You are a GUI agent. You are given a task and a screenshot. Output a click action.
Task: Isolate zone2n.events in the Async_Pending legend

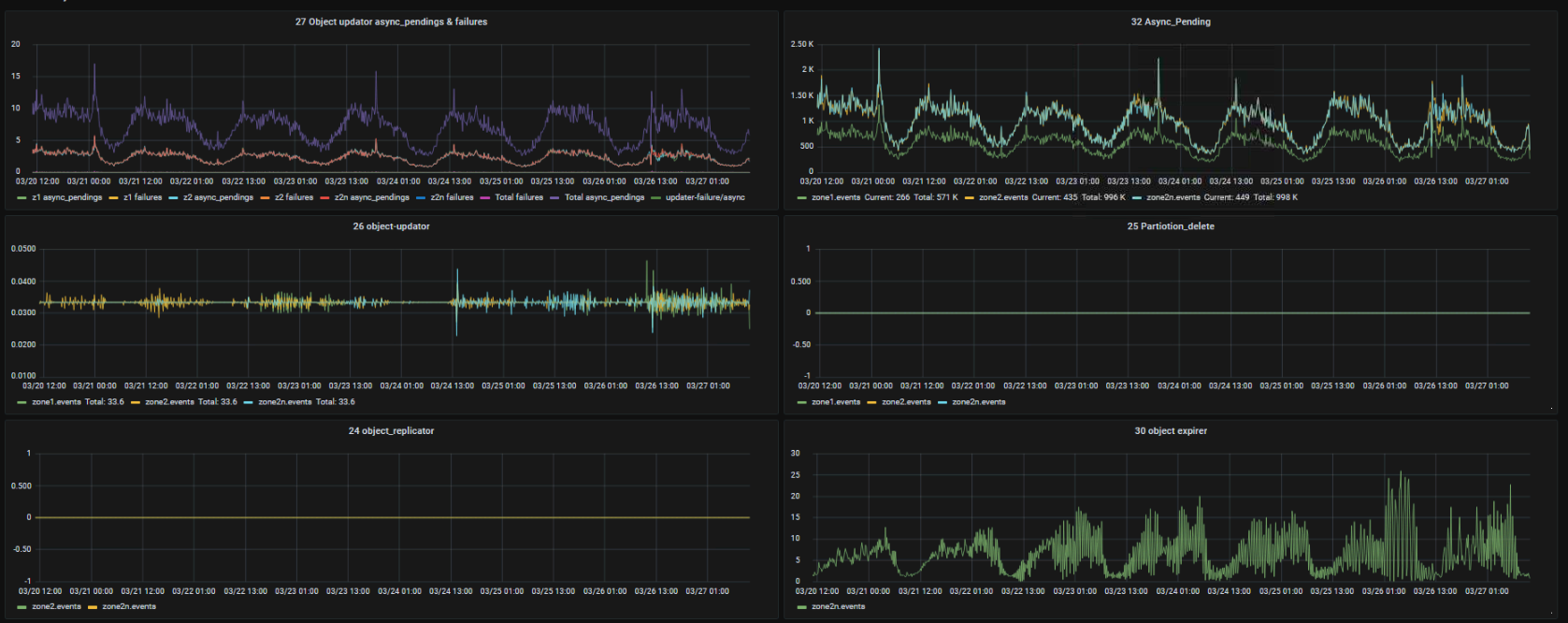(x=1172, y=197)
